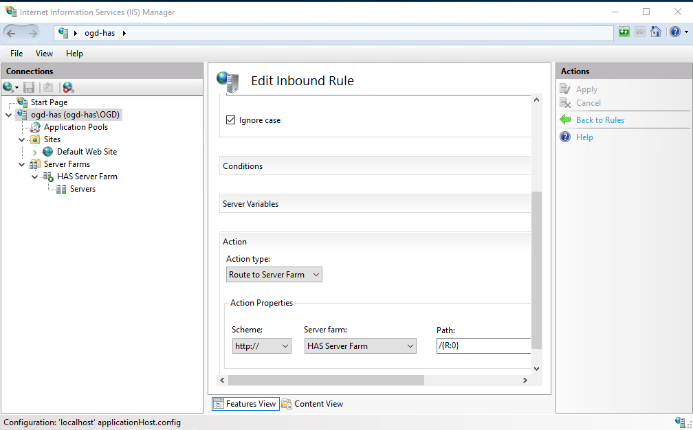Image resolution: width=693 pixels, height=430 pixels.
Task: Select the Start Page tree node
Action: [49, 102]
